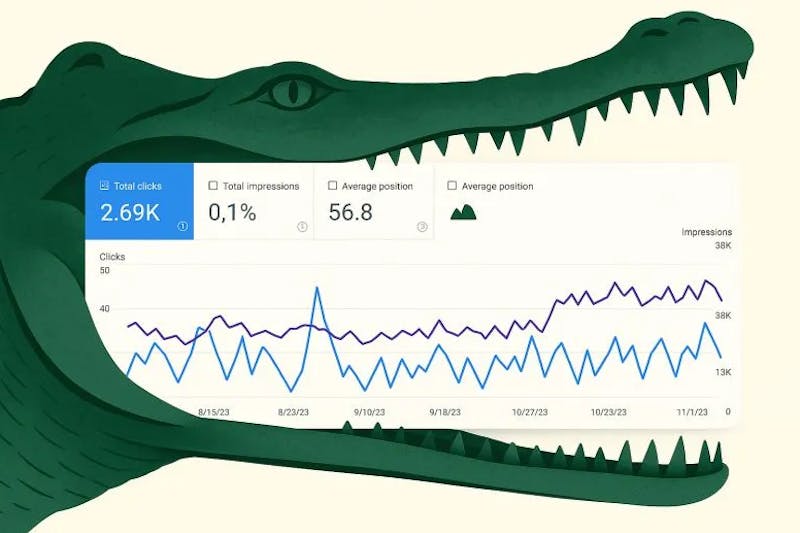Click the 56.8 average position value
Image resolution: width=800 pixels, height=533 pixels.
click(x=351, y=212)
